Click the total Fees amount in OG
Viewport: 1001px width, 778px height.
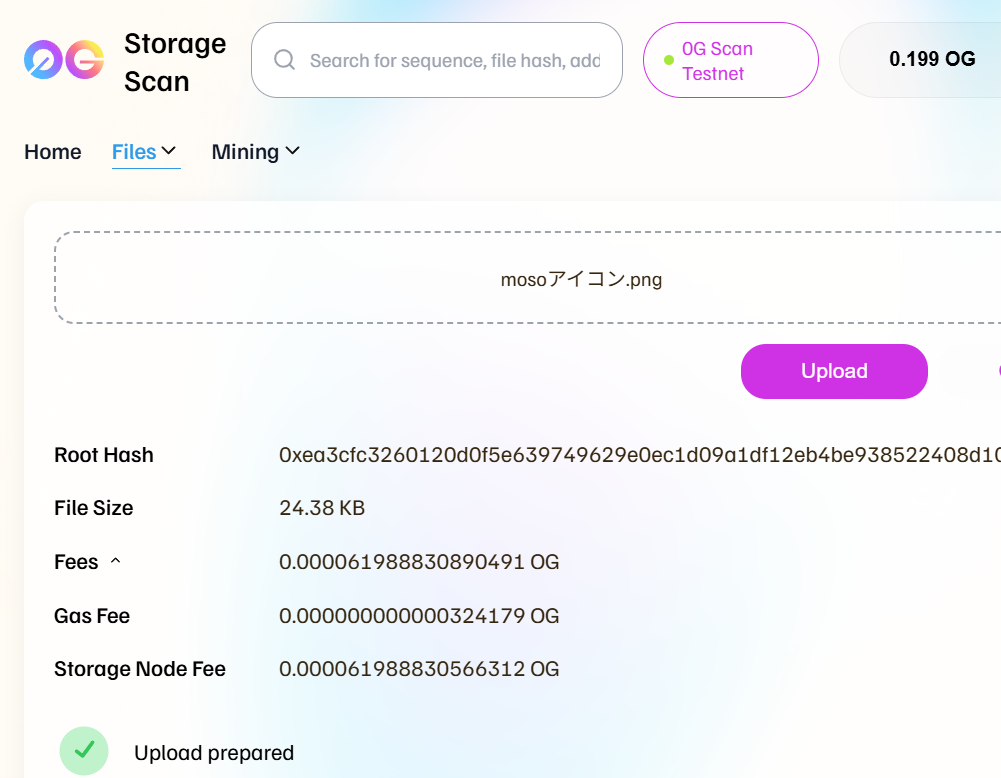(x=419, y=562)
